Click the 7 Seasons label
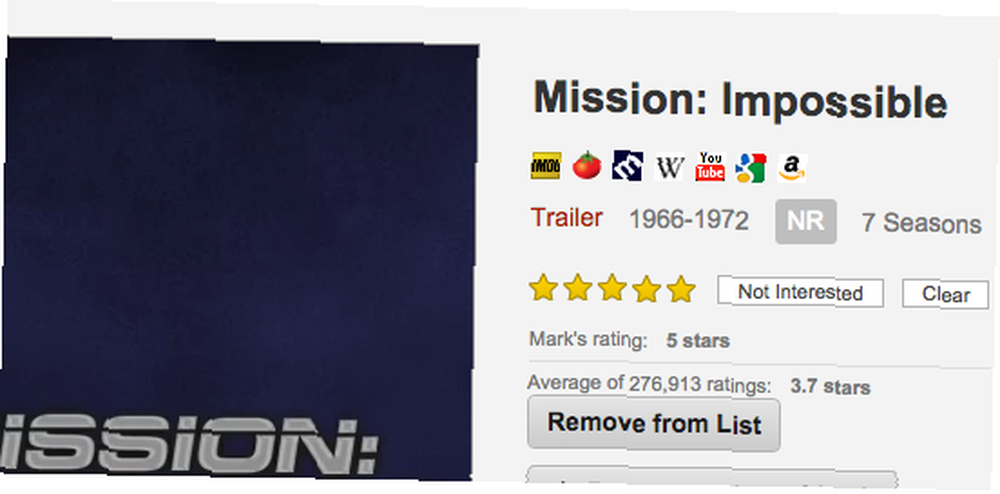 [922, 223]
